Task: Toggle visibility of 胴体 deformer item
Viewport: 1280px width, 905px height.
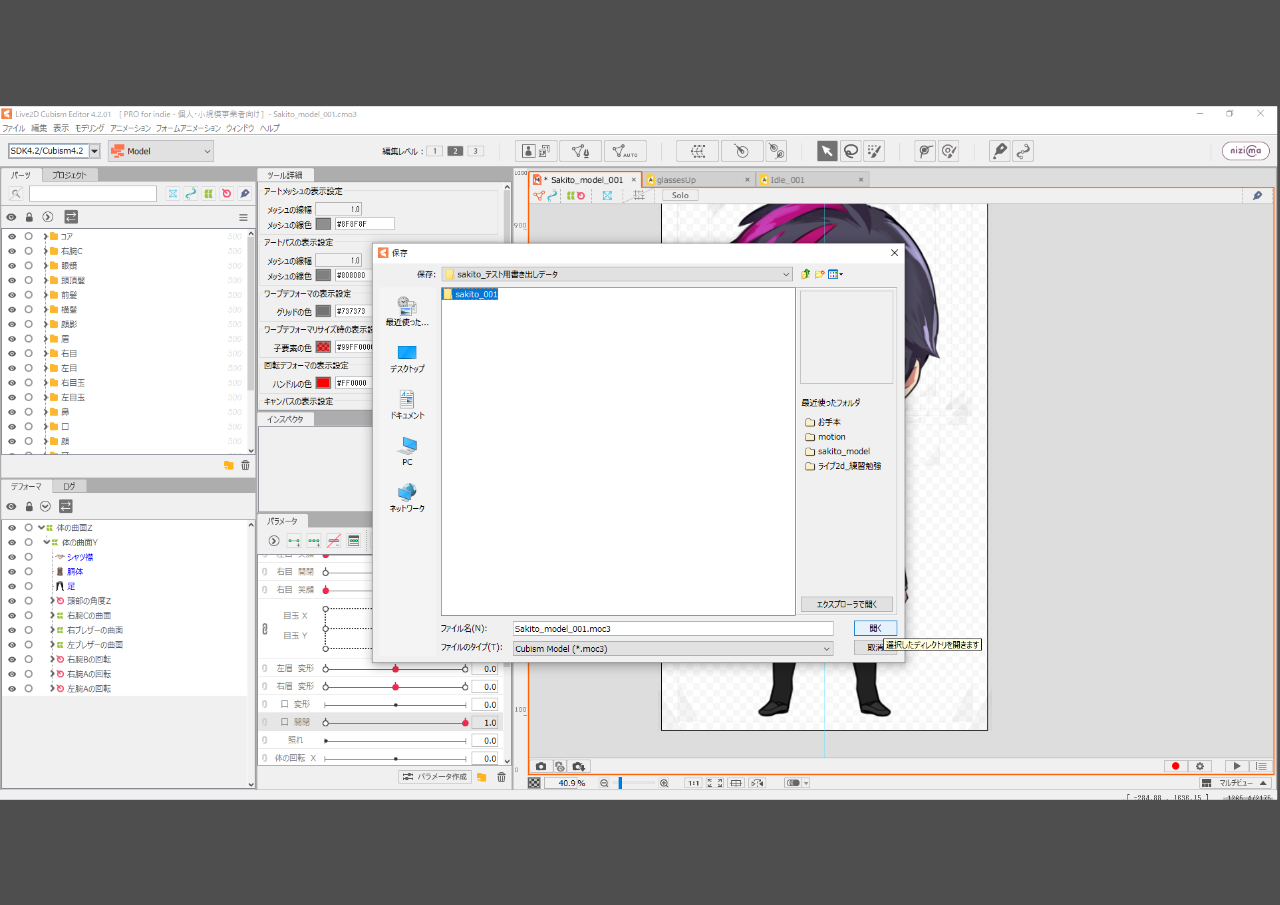Action: (x=12, y=572)
